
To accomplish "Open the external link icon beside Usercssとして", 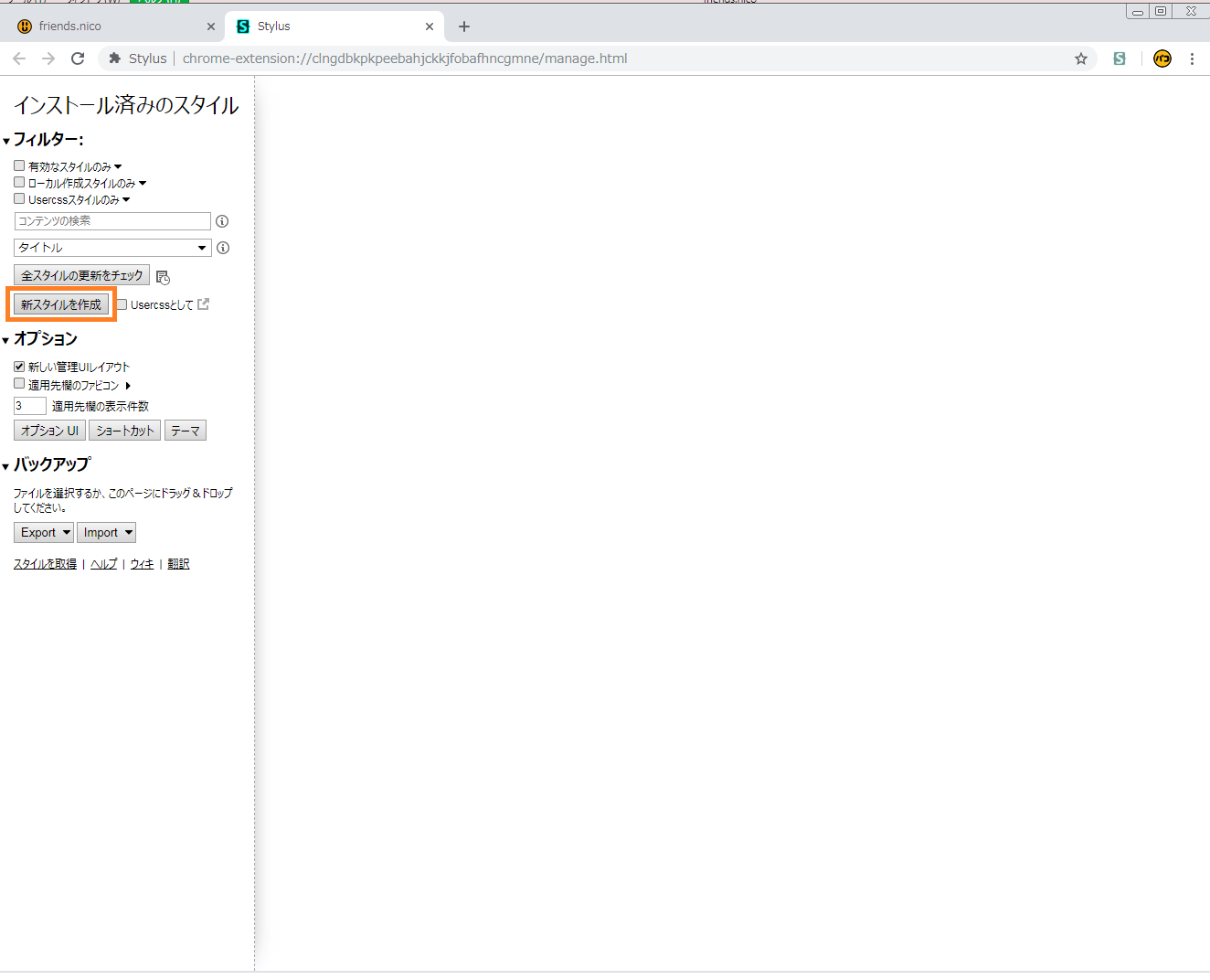I will point(203,304).
